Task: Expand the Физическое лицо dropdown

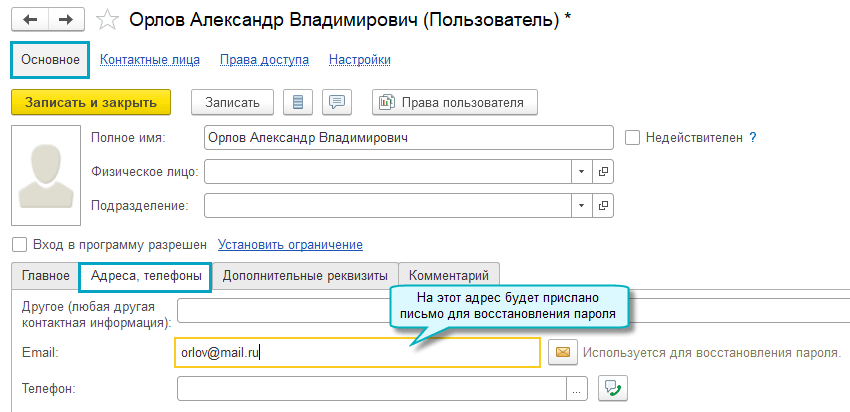Action: [581, 172]
